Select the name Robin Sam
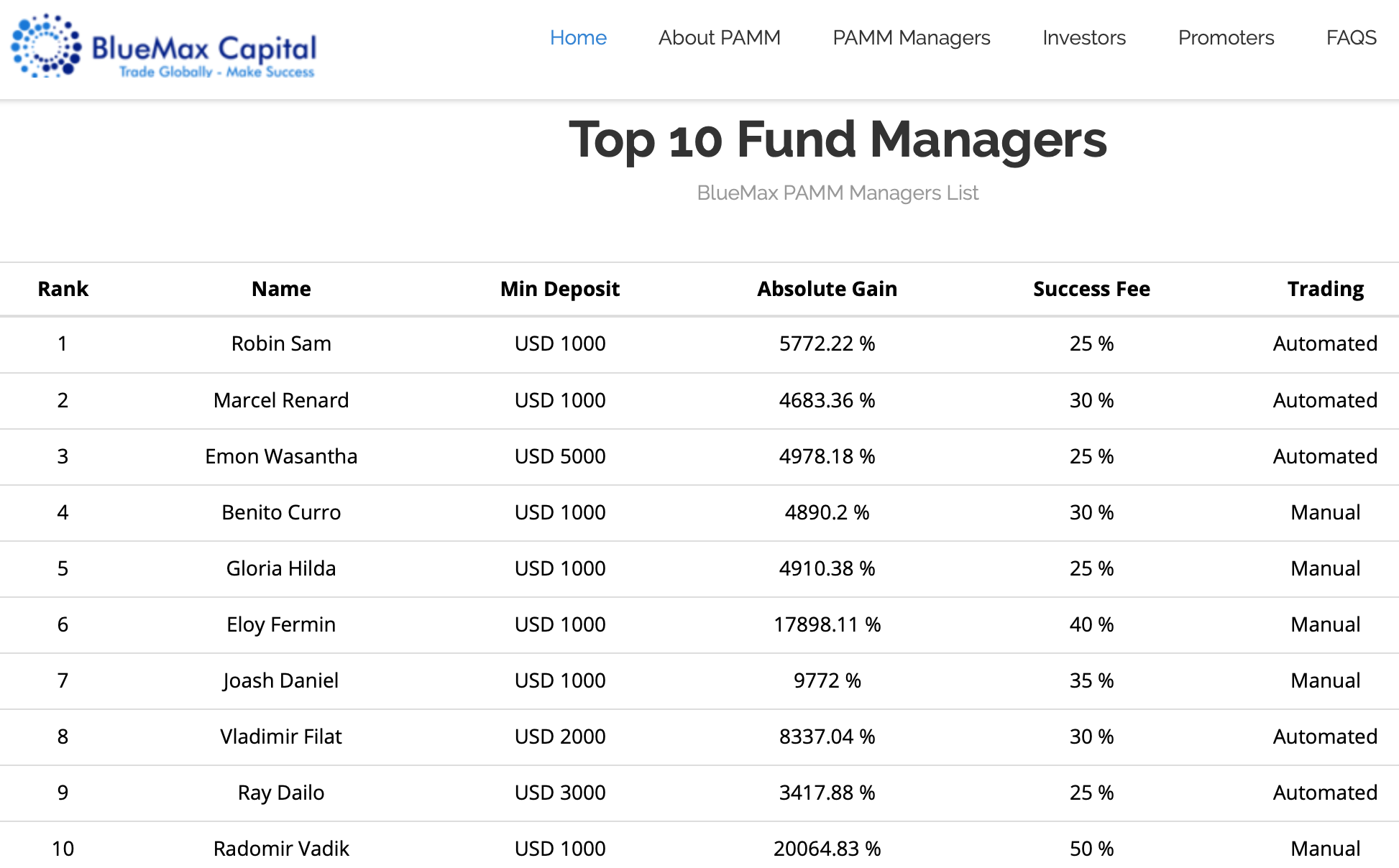This screenshot has width=1399, height=868. [x=281, y=343]
